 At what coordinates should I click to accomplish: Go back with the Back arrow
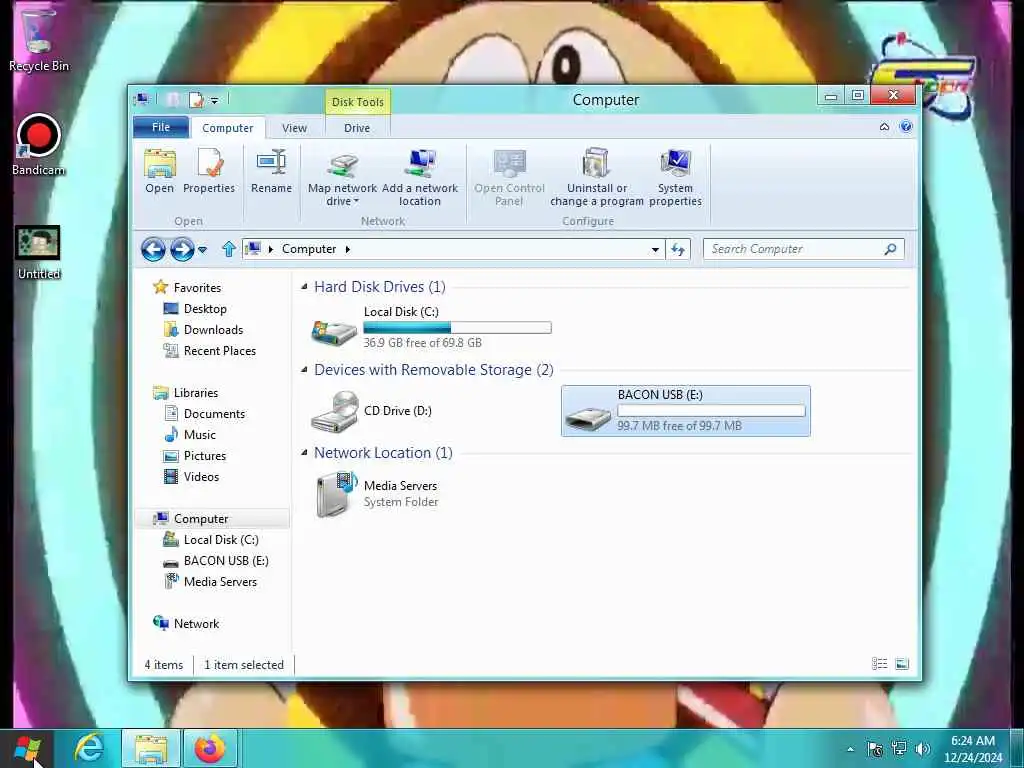click(153, 249)
